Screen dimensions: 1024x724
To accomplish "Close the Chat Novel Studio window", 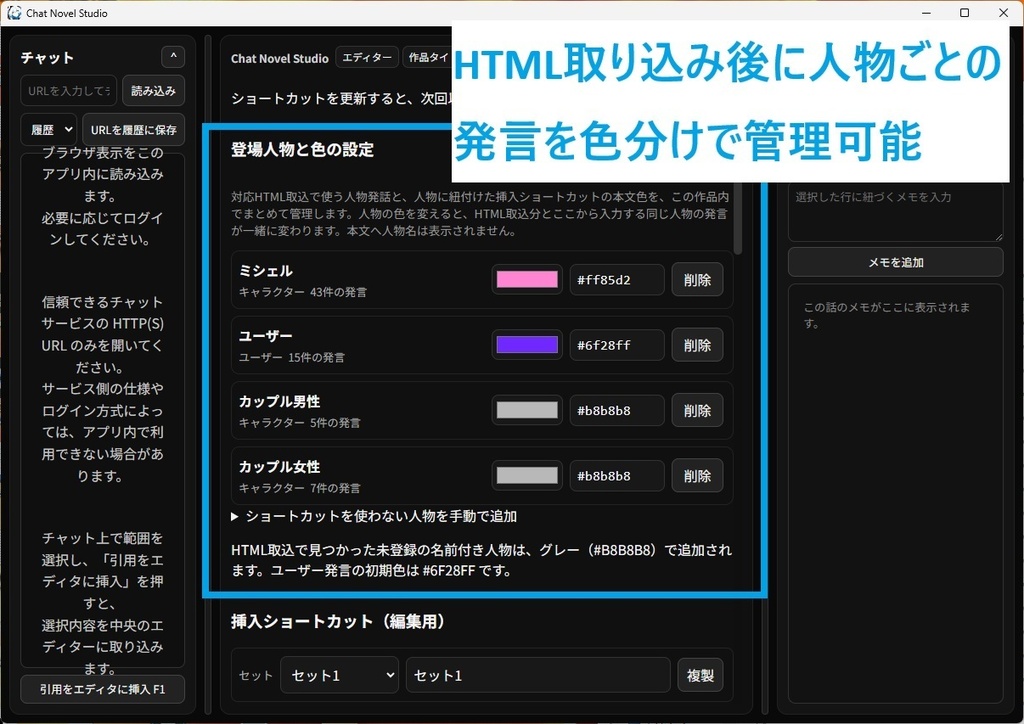I will 1004,12.
